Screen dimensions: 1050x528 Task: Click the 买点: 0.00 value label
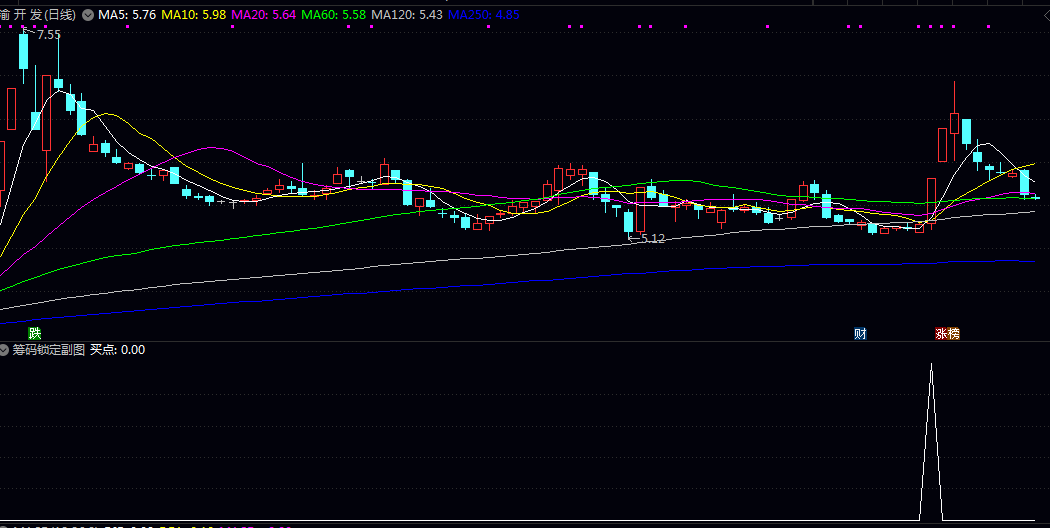[x=118, y=350]
